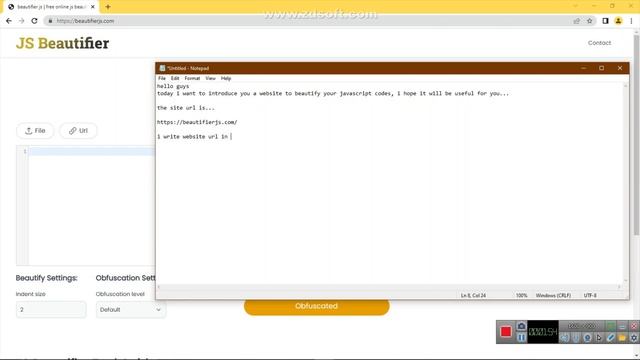Click the recorder frame counter display

click(x=582, y=326)
